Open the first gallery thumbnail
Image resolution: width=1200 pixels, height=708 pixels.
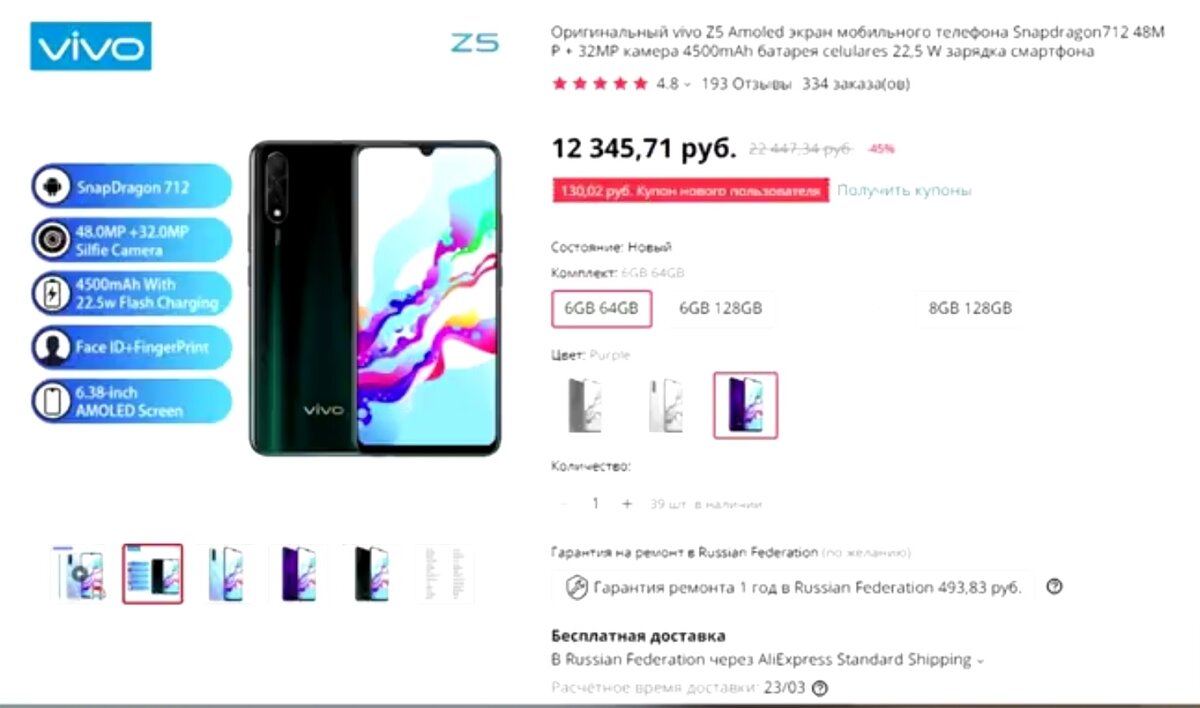(79, 574)
